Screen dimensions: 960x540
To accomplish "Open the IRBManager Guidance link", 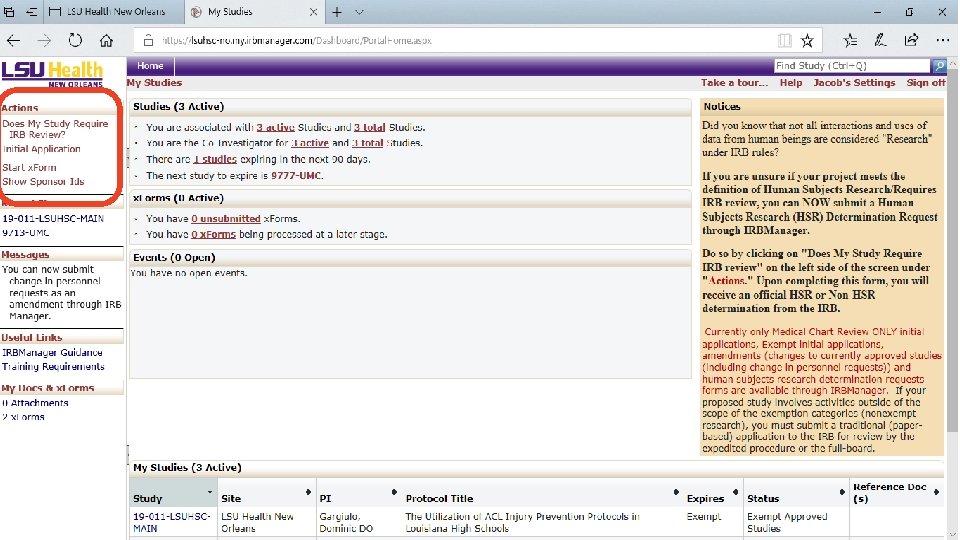I will point(52,353).
